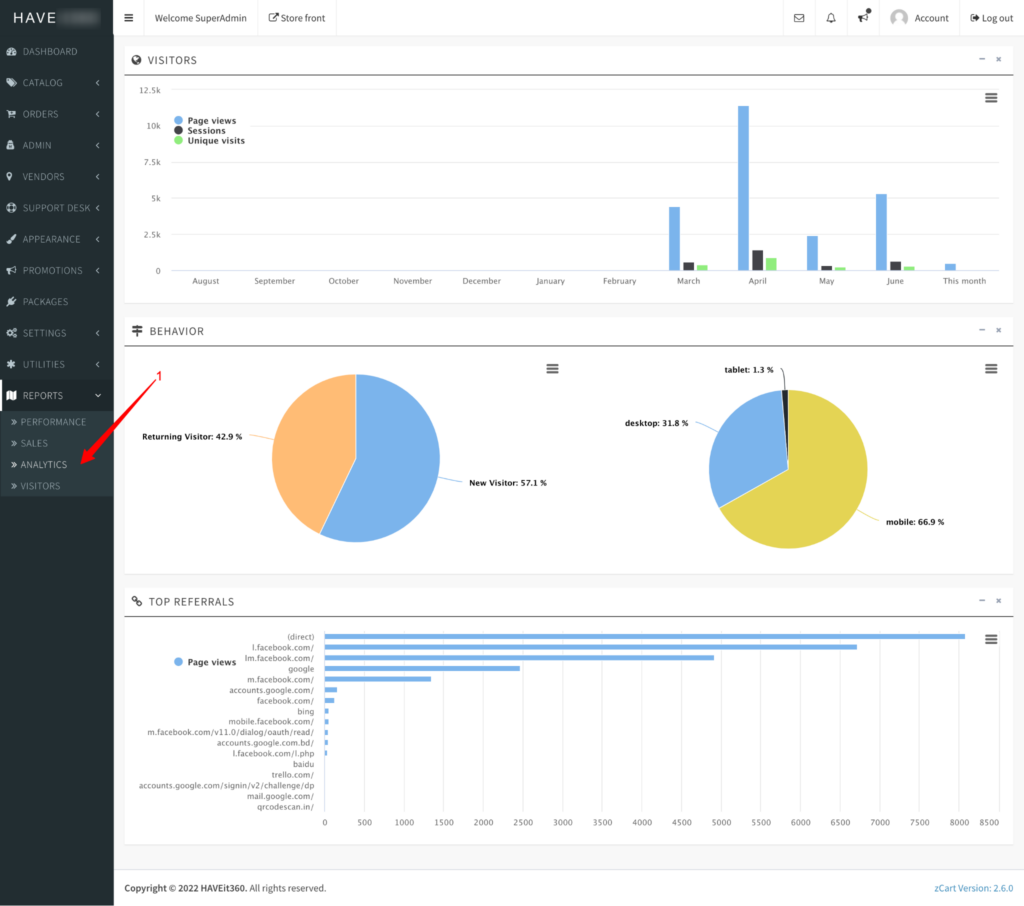
Task: Open the Store front link
Action: (x=297, y=18)
